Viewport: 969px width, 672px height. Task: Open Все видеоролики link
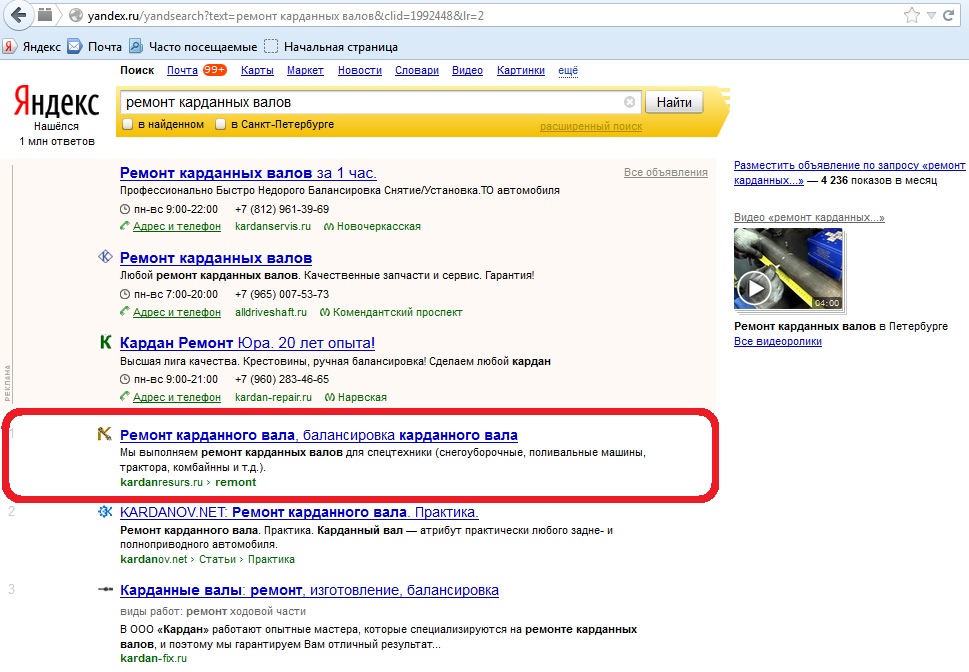[x=777, y=341]
